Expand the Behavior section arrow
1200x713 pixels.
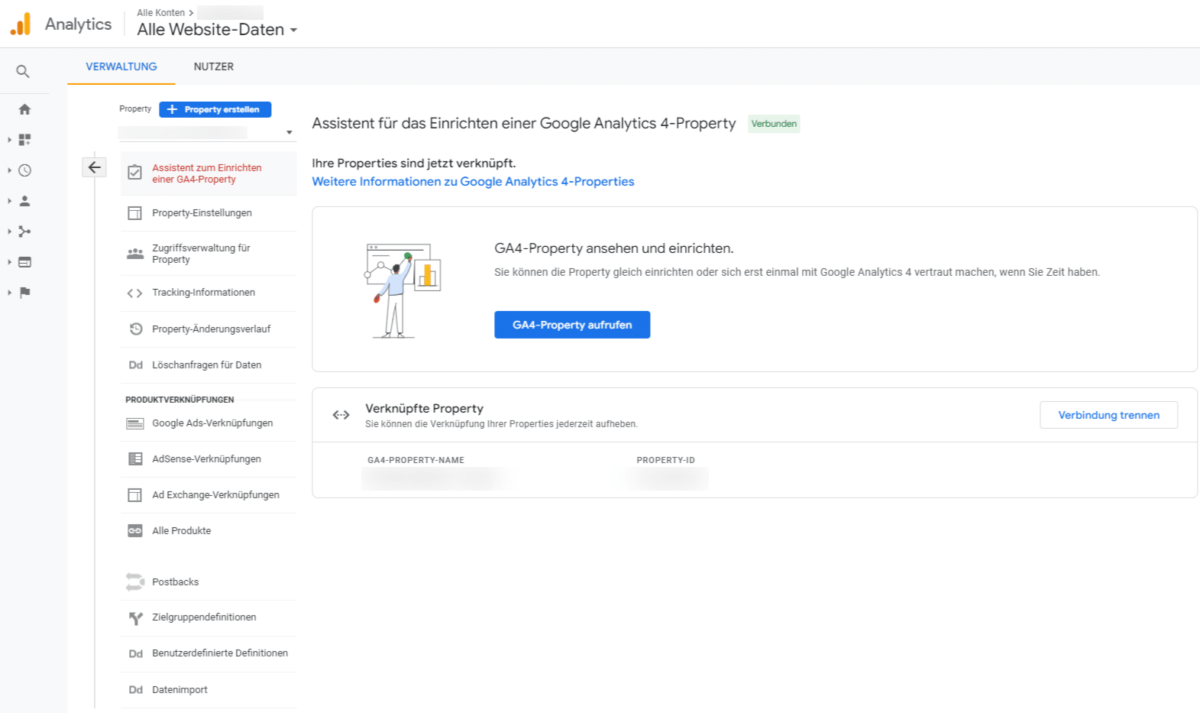[x=10, y=262]
